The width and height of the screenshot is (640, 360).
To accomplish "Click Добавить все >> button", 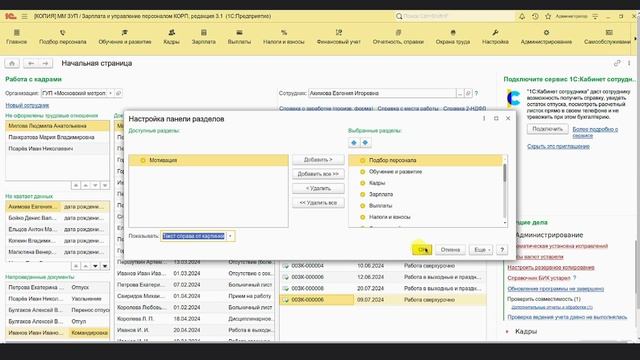I will pos(318,174).
